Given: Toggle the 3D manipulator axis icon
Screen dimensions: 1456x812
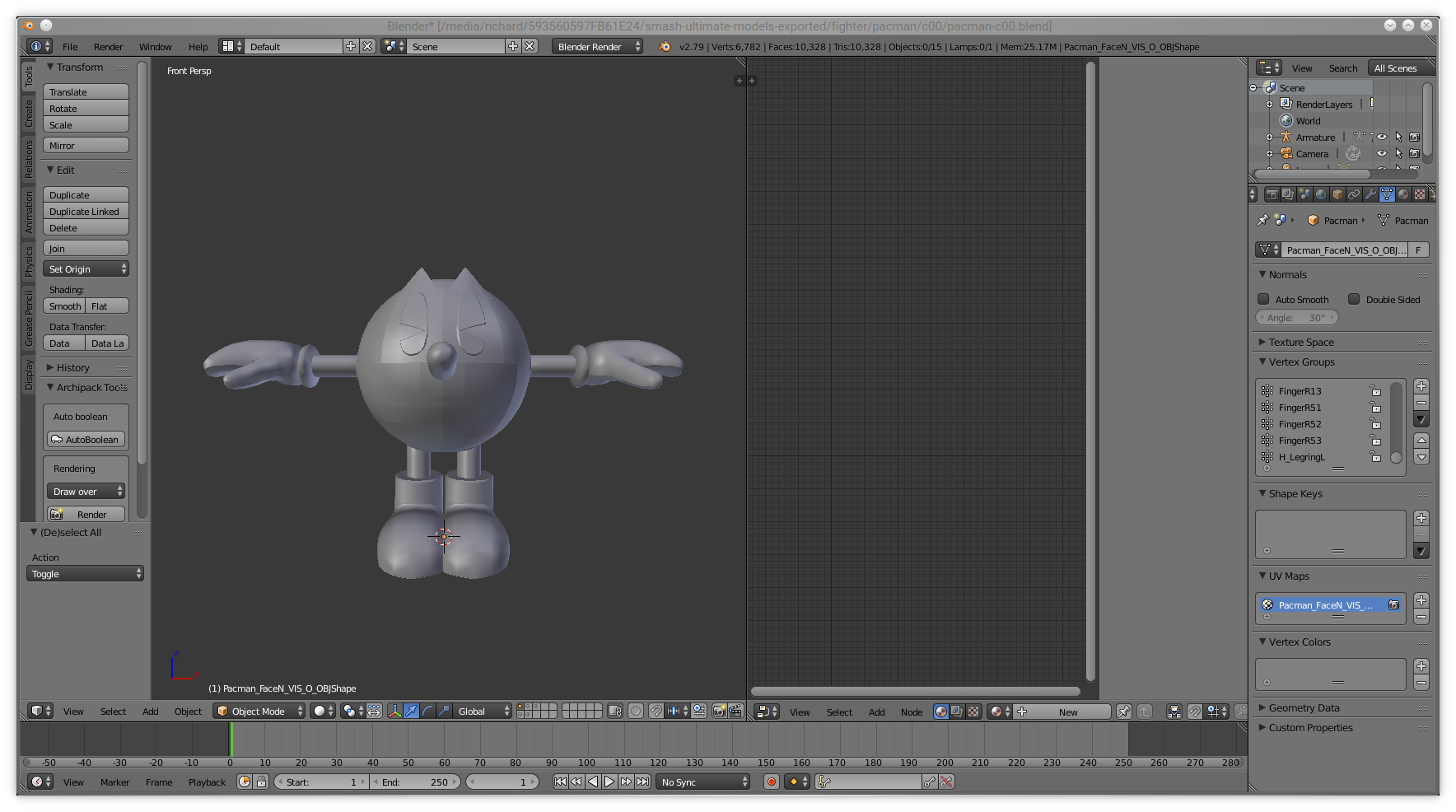Looking at the screenshot, I should pos(394,711).
